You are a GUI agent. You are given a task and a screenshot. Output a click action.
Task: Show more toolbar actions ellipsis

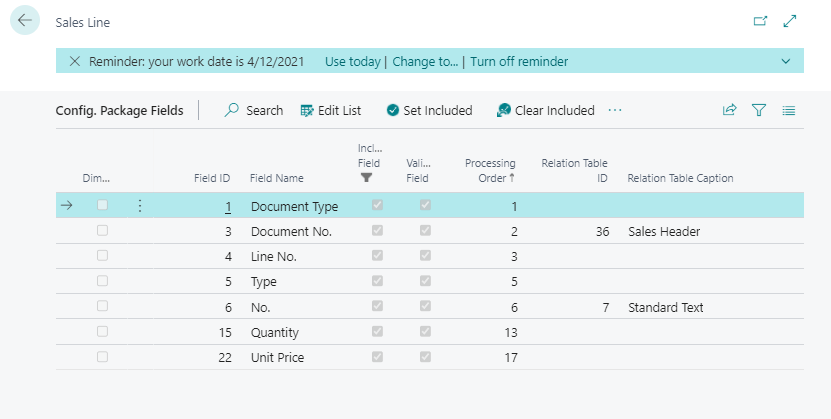[615, 110]
